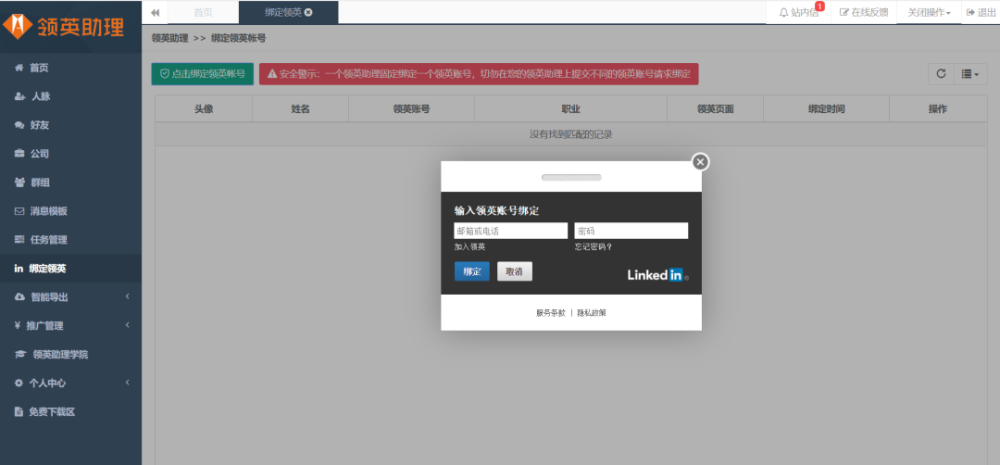Click the 操作 column header

(x=938, y=109)
